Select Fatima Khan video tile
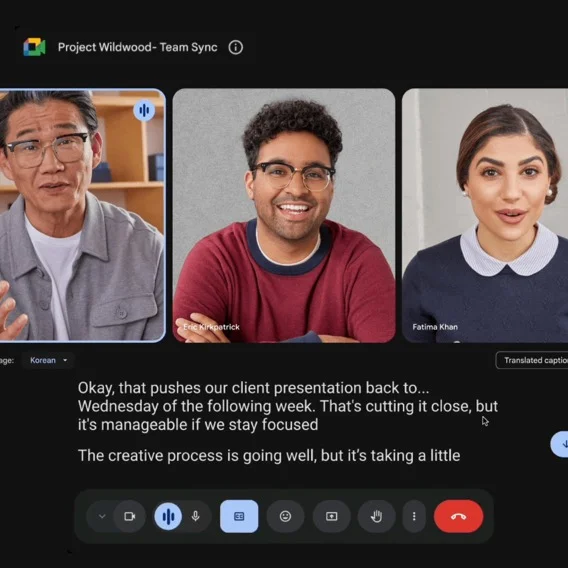The height and width of the screenshot is (568, 568). [x=485, y=216]
